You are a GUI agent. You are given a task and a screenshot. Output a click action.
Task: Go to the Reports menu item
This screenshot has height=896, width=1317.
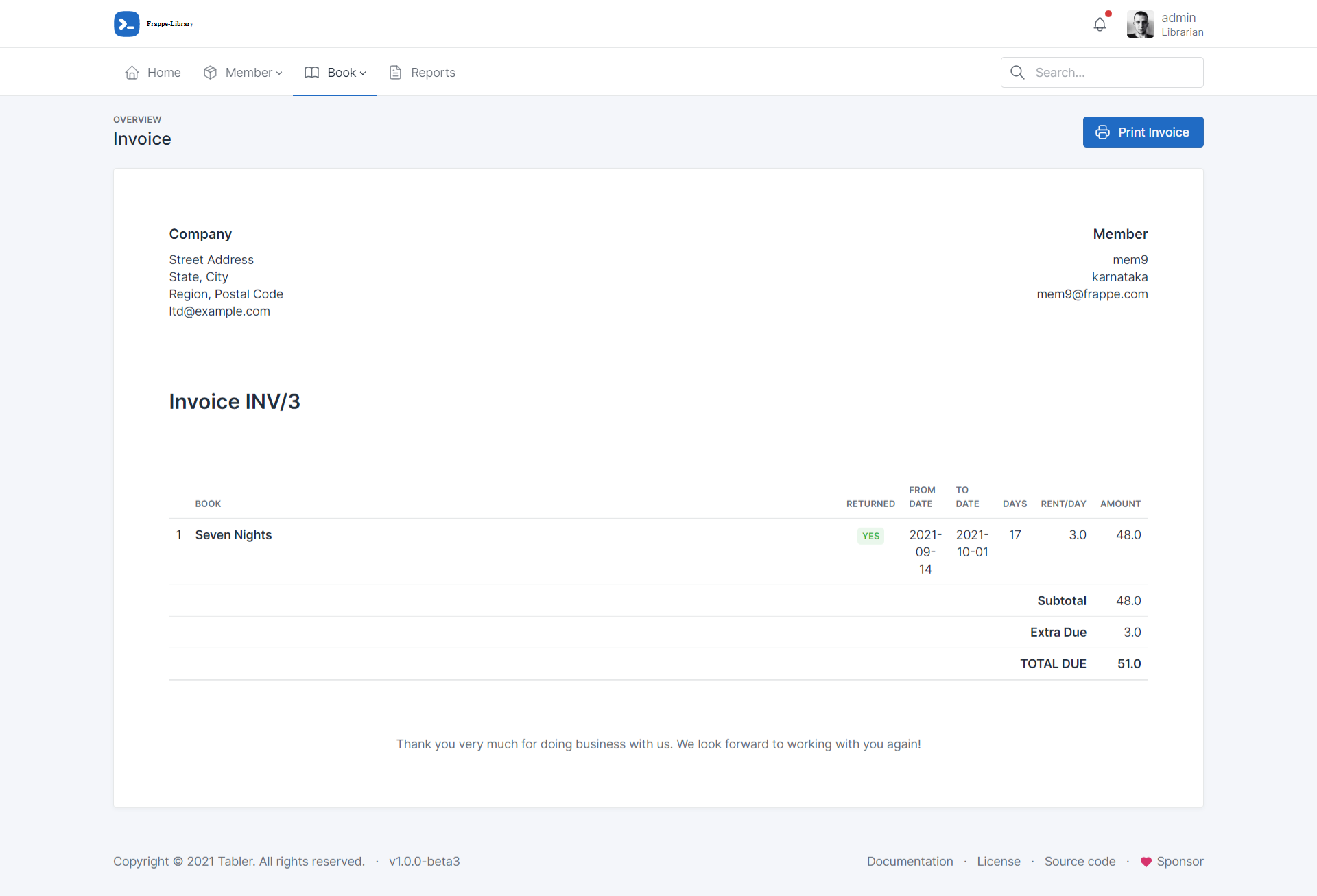click(433, 73)
